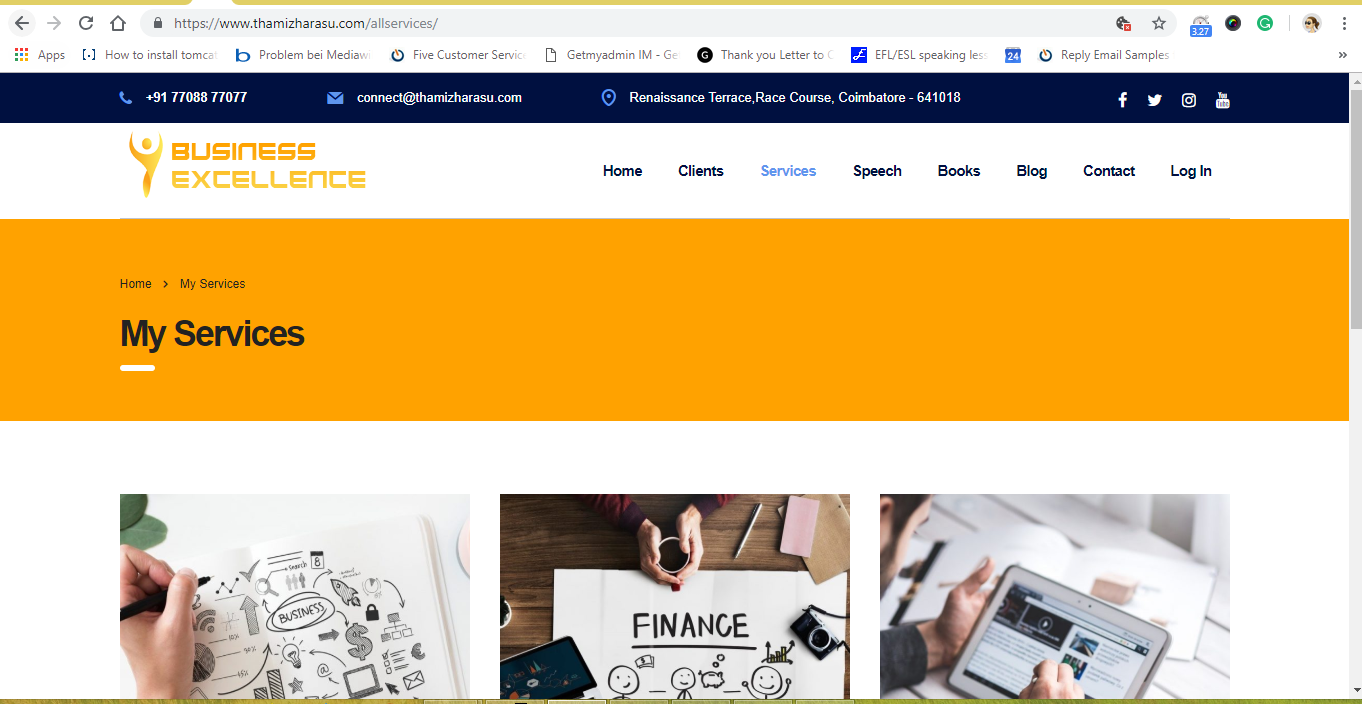Click the Home breadcrumb link
Screen dimensions: 1362x704
point(135,284)
